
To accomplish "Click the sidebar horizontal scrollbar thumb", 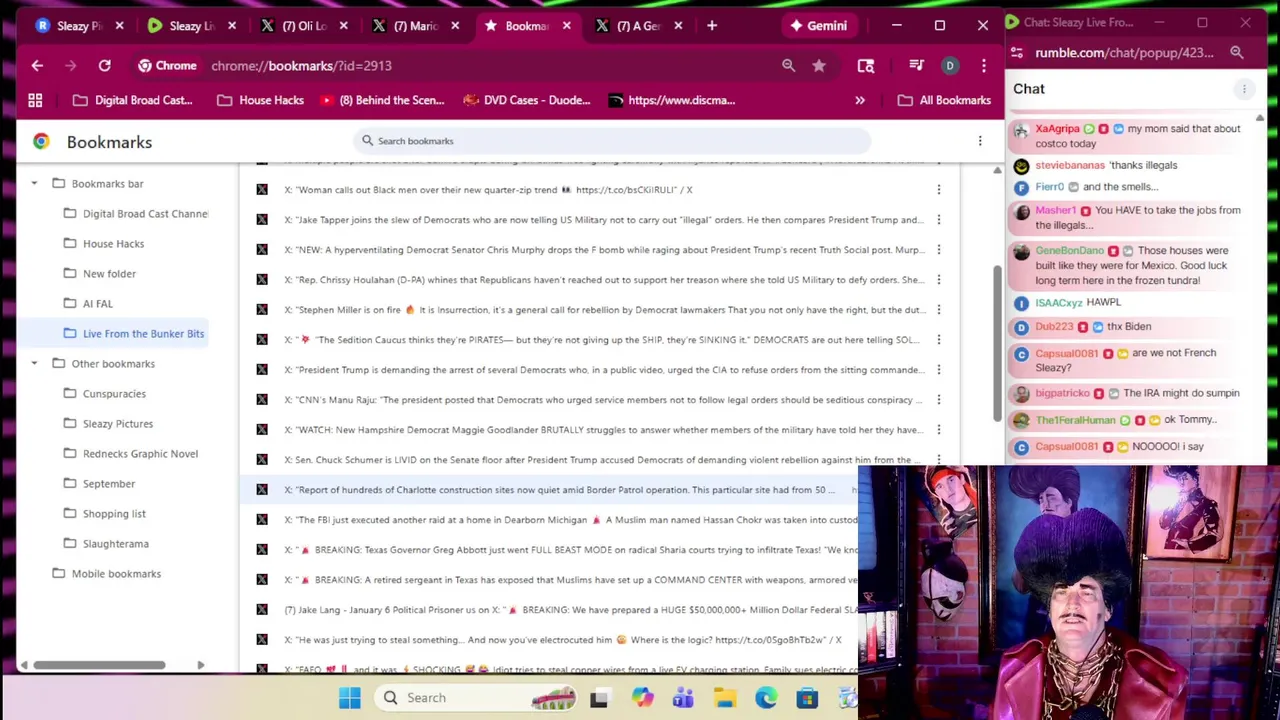I will coord(99,665).
